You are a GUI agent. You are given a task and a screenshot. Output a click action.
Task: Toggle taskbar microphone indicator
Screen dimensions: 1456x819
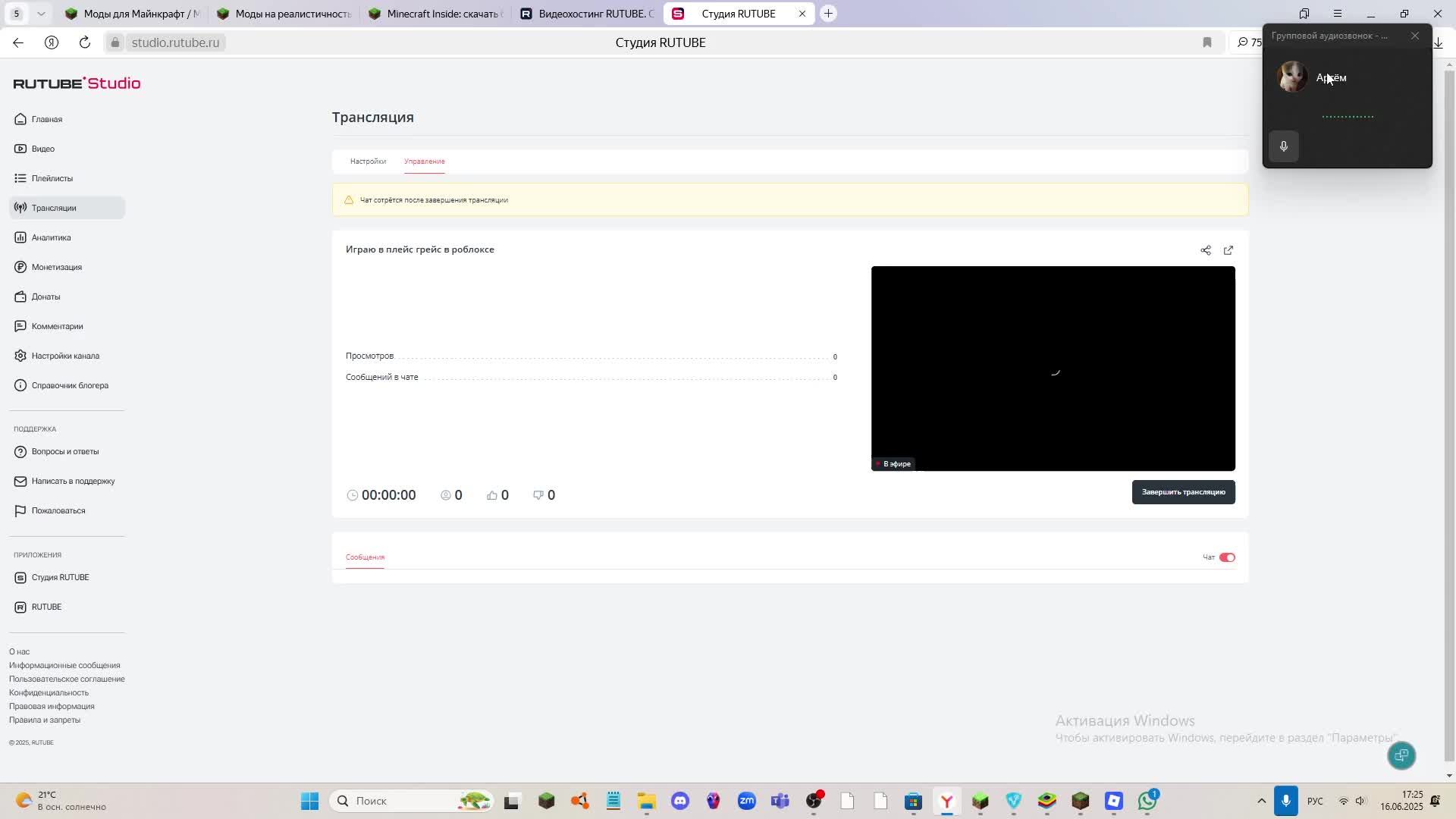coord(1285,801)
